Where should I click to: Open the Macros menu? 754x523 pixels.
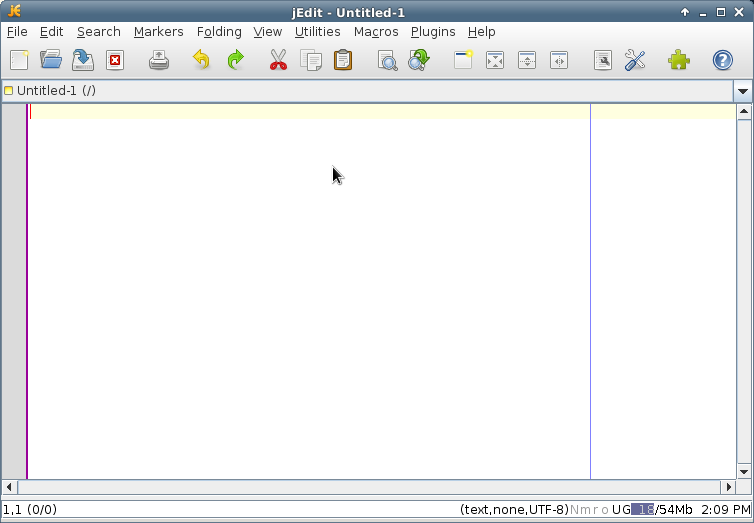376,32
